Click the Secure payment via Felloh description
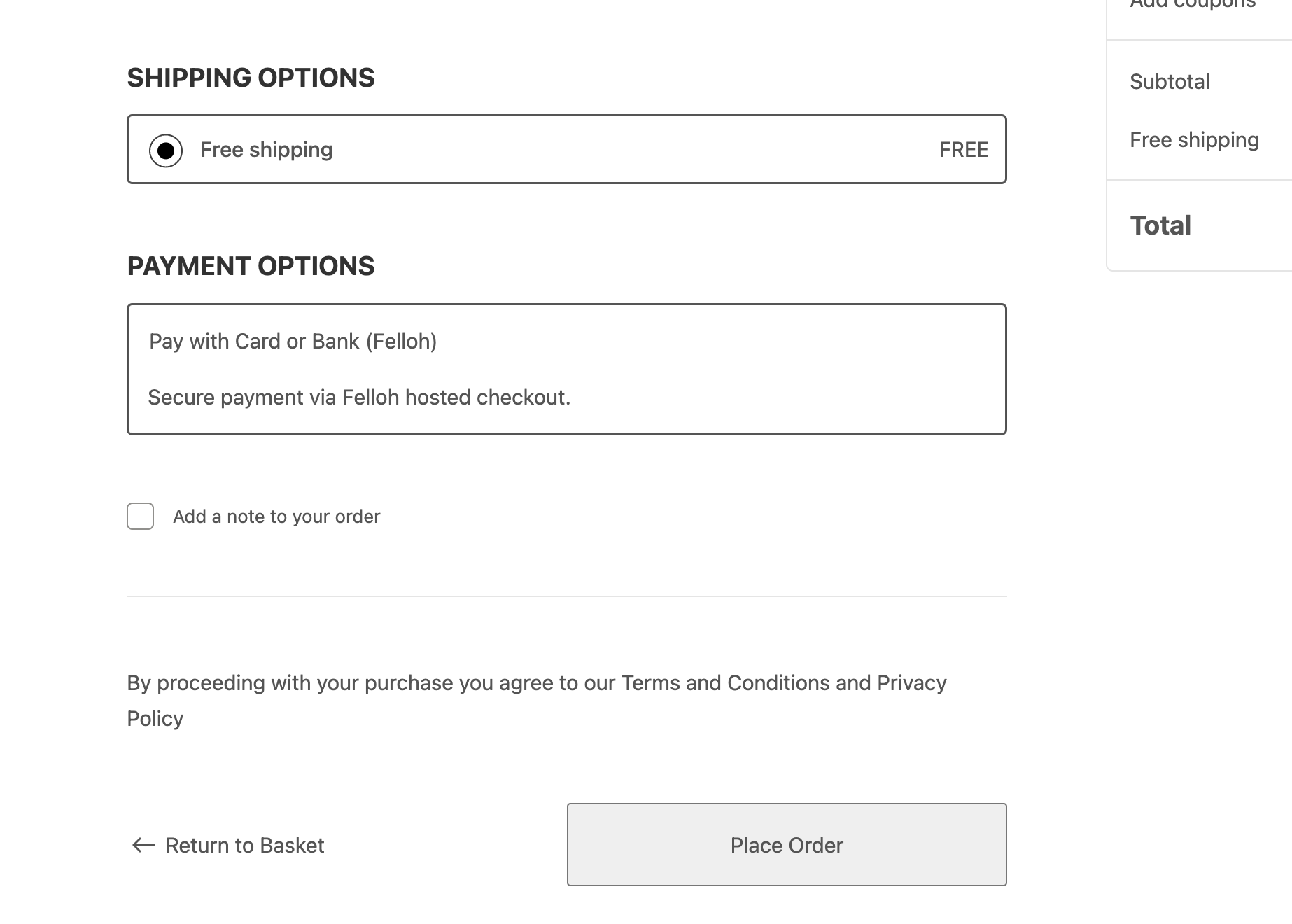This screenshot has width=1292, height=924. click(x=359, y=398)
